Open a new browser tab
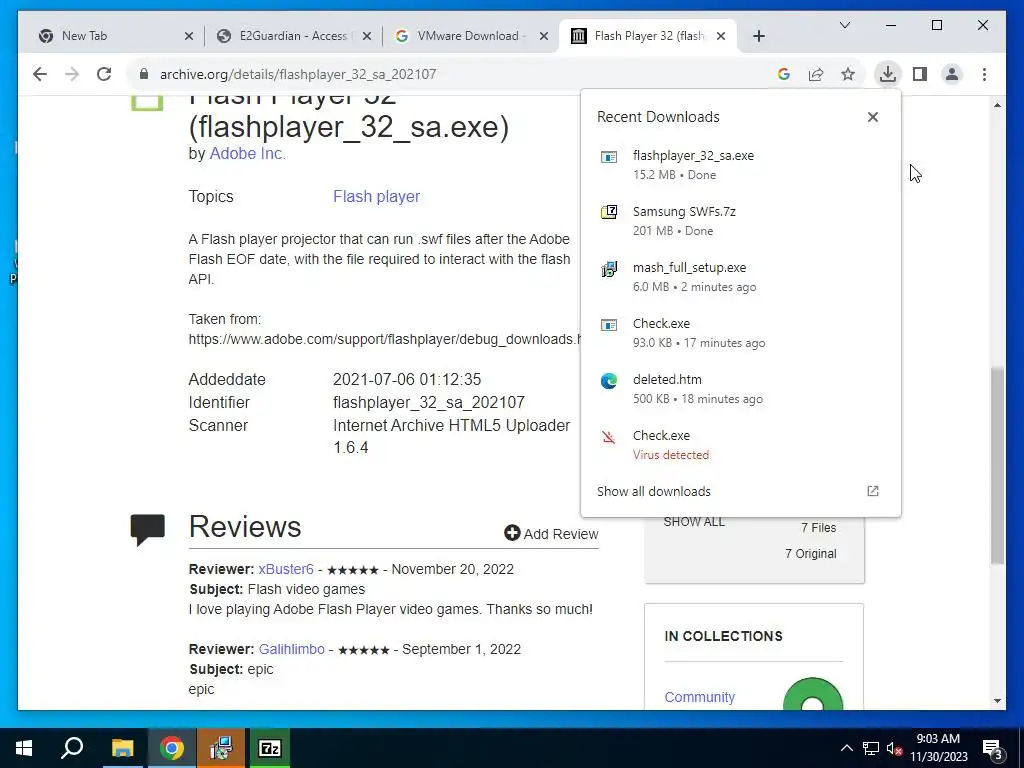Image resolution: width=1024 pixels, height=768 pixels. pyautogui.click(x=758, y=36)
